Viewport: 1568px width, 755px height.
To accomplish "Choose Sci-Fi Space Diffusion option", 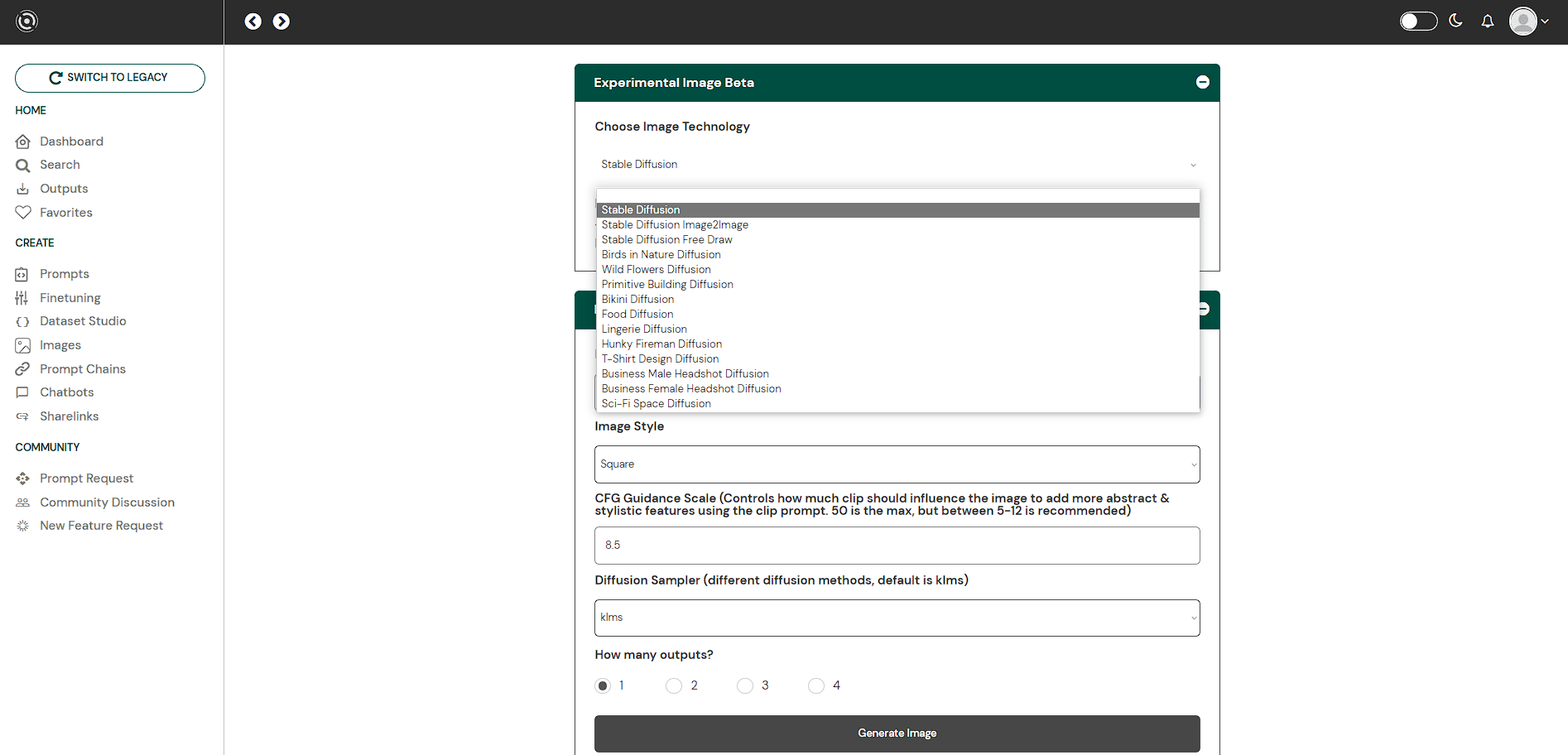I will 656,404.
